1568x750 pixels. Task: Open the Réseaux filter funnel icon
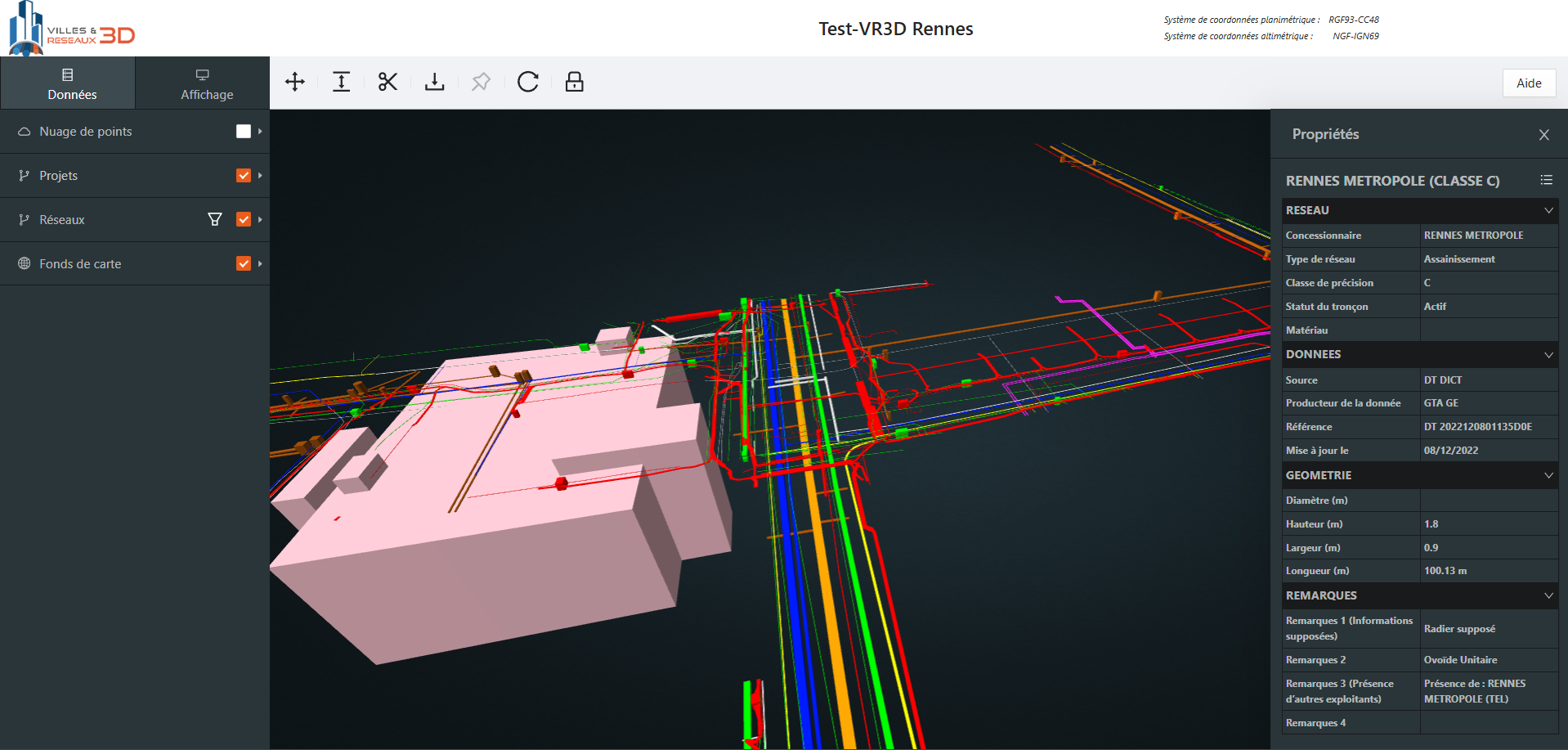[x=215, y=219]
